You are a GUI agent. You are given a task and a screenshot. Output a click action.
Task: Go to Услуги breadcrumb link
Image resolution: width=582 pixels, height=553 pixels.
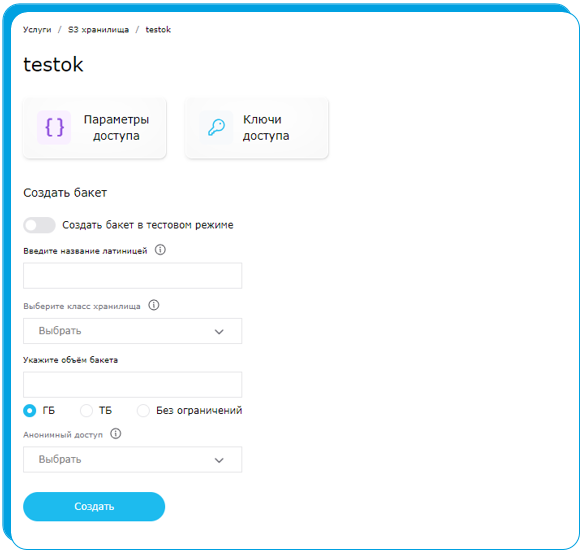(x=37, y=30)
